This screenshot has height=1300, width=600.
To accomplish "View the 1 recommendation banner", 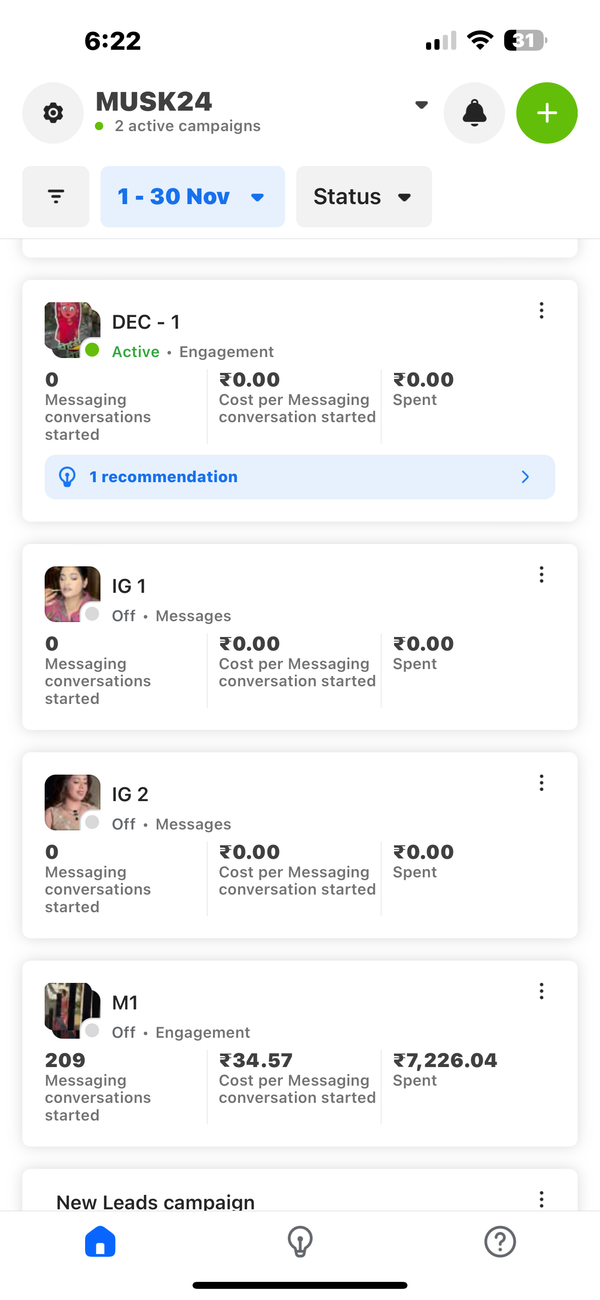I will click(x=300, y=477).
